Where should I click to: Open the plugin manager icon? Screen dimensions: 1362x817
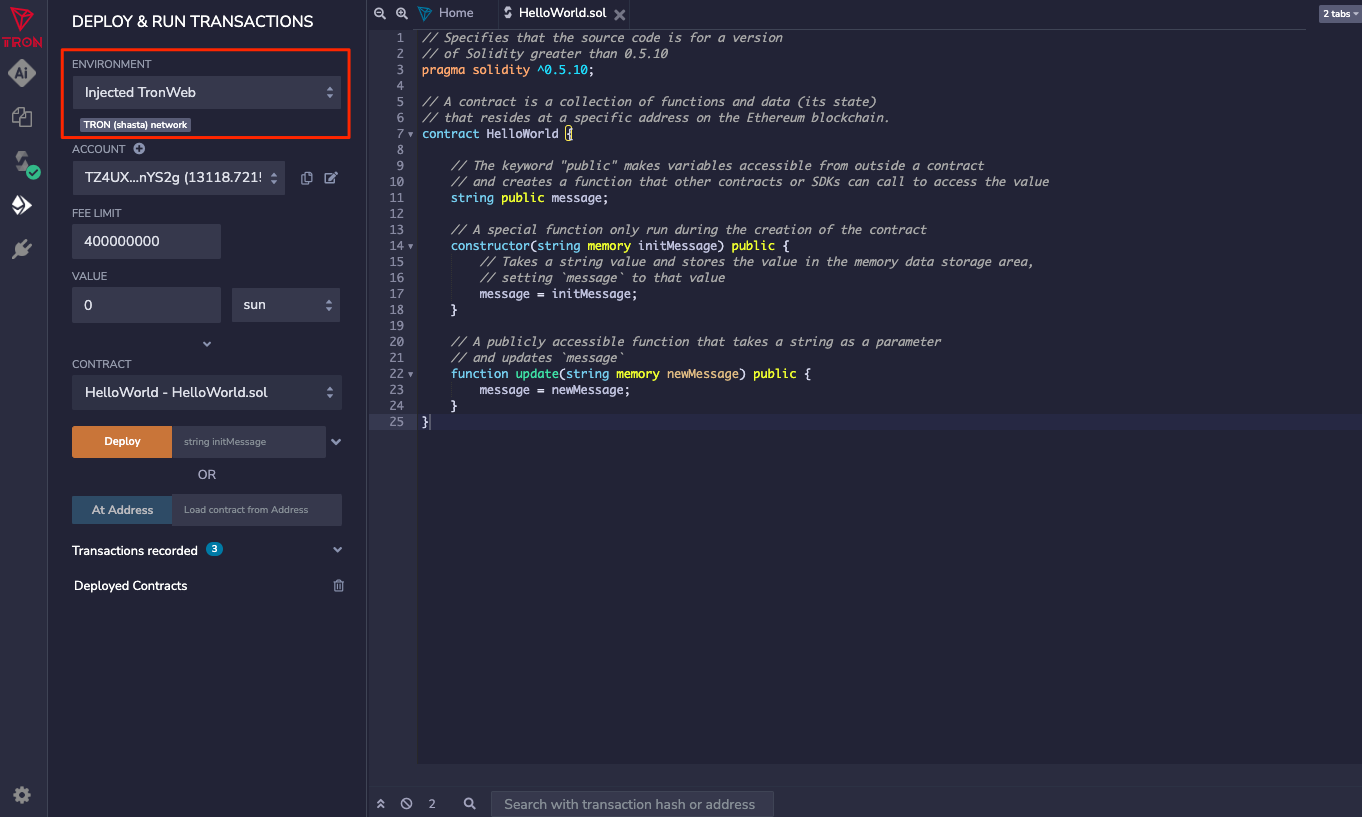click(22, 249)
